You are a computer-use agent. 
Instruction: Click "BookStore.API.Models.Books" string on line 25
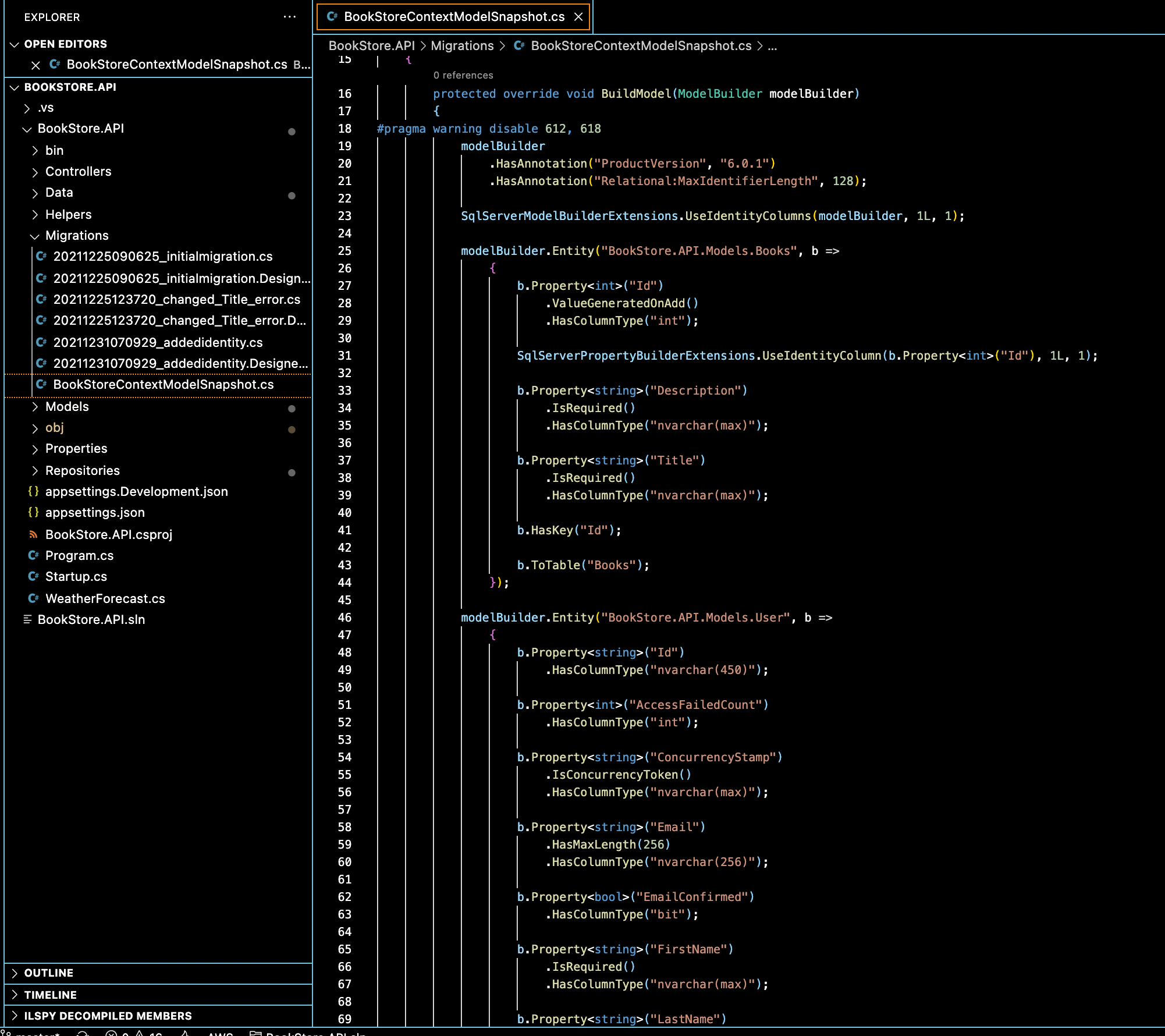[699, 251]
